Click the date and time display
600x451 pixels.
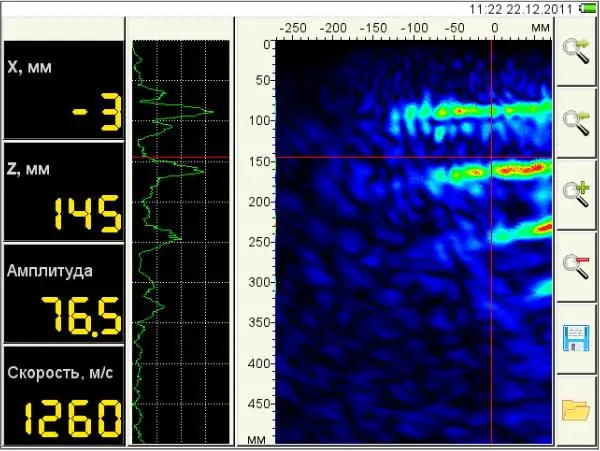521,9
